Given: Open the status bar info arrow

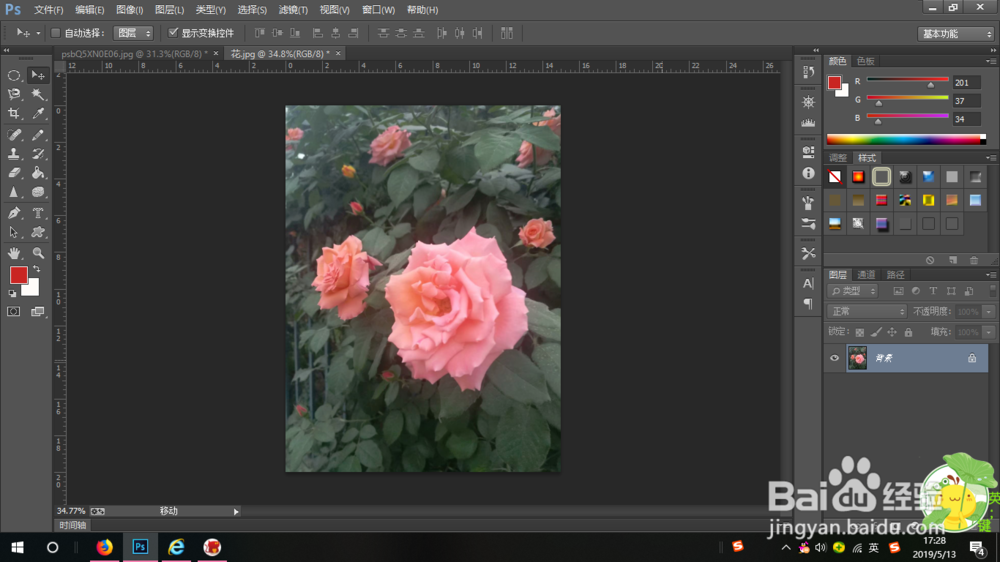Looking at the screenshot, I should pos(236,512).
